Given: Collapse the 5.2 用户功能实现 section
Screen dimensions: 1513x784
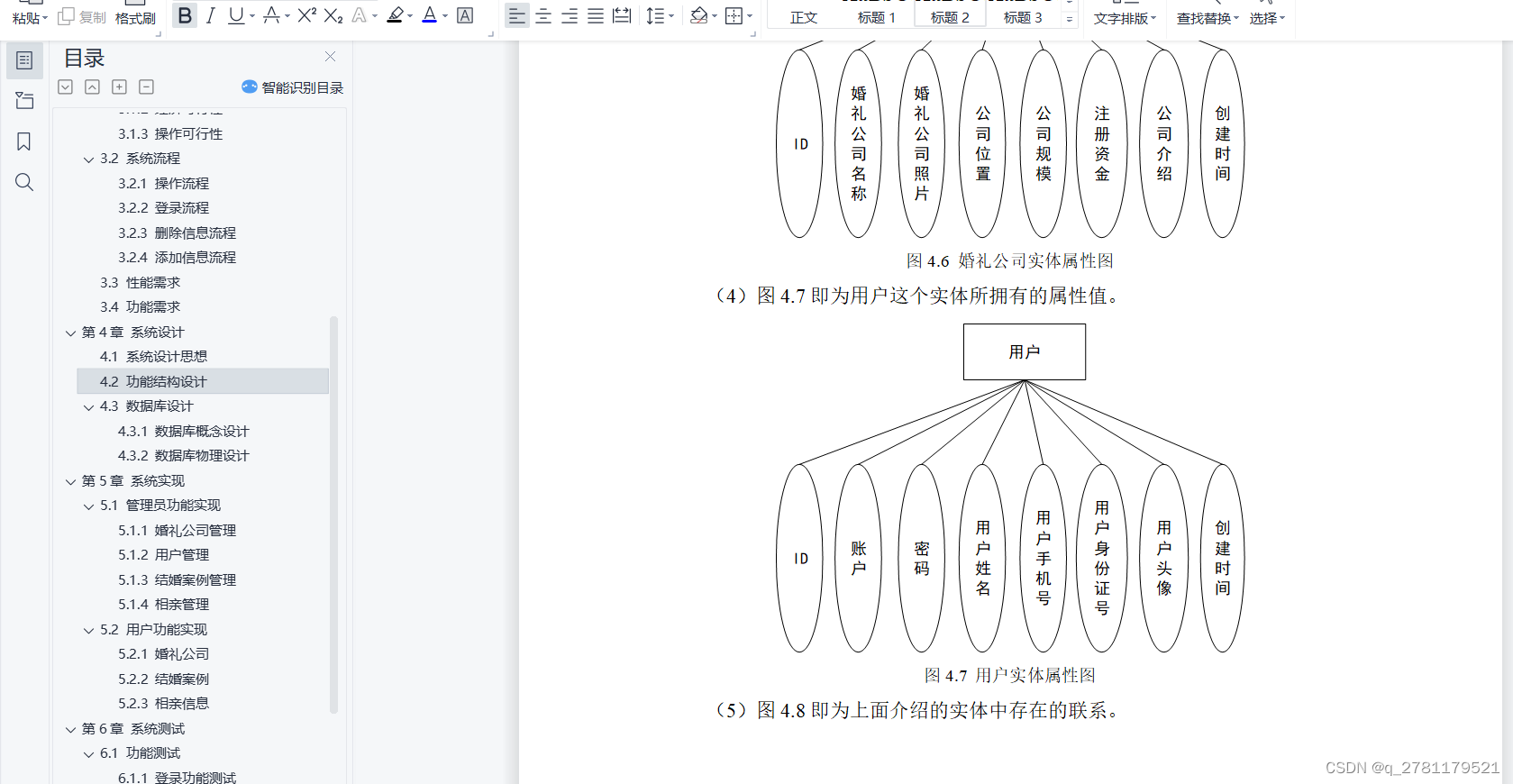Looking at the screenshot, I should tap(88, 630).
